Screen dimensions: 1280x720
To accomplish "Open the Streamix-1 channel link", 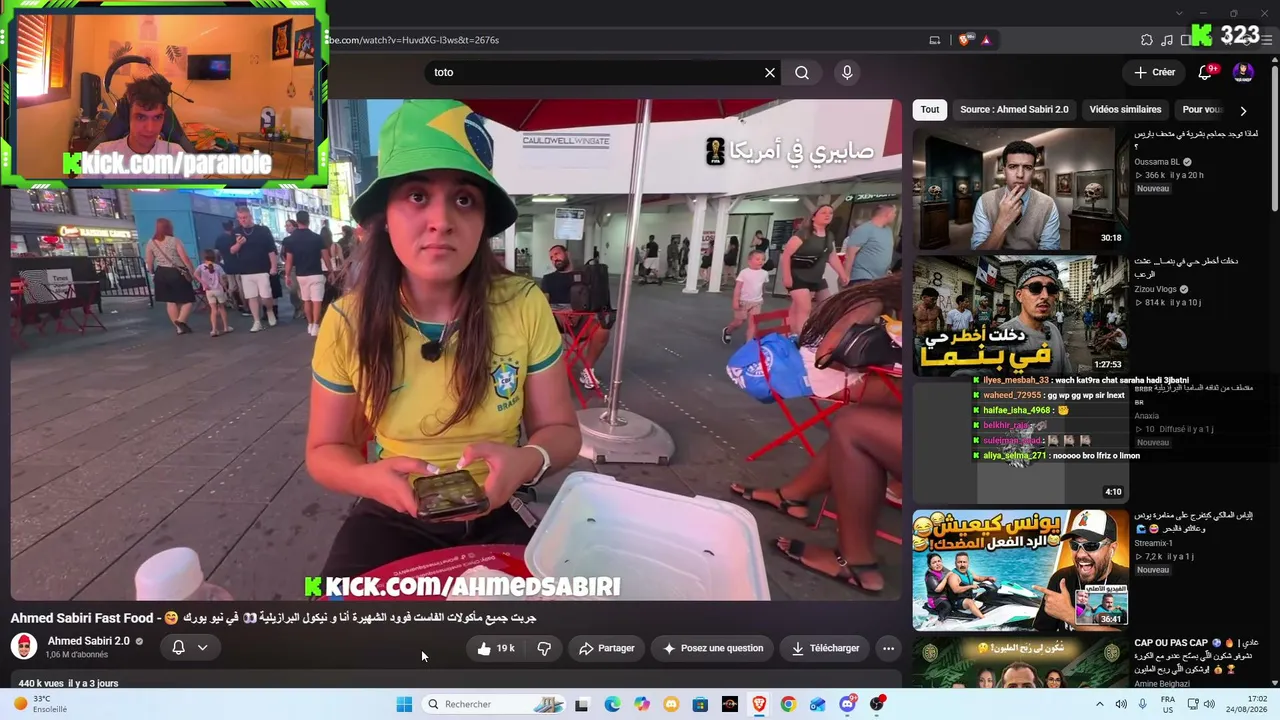I will click(x=1152, y=543).
